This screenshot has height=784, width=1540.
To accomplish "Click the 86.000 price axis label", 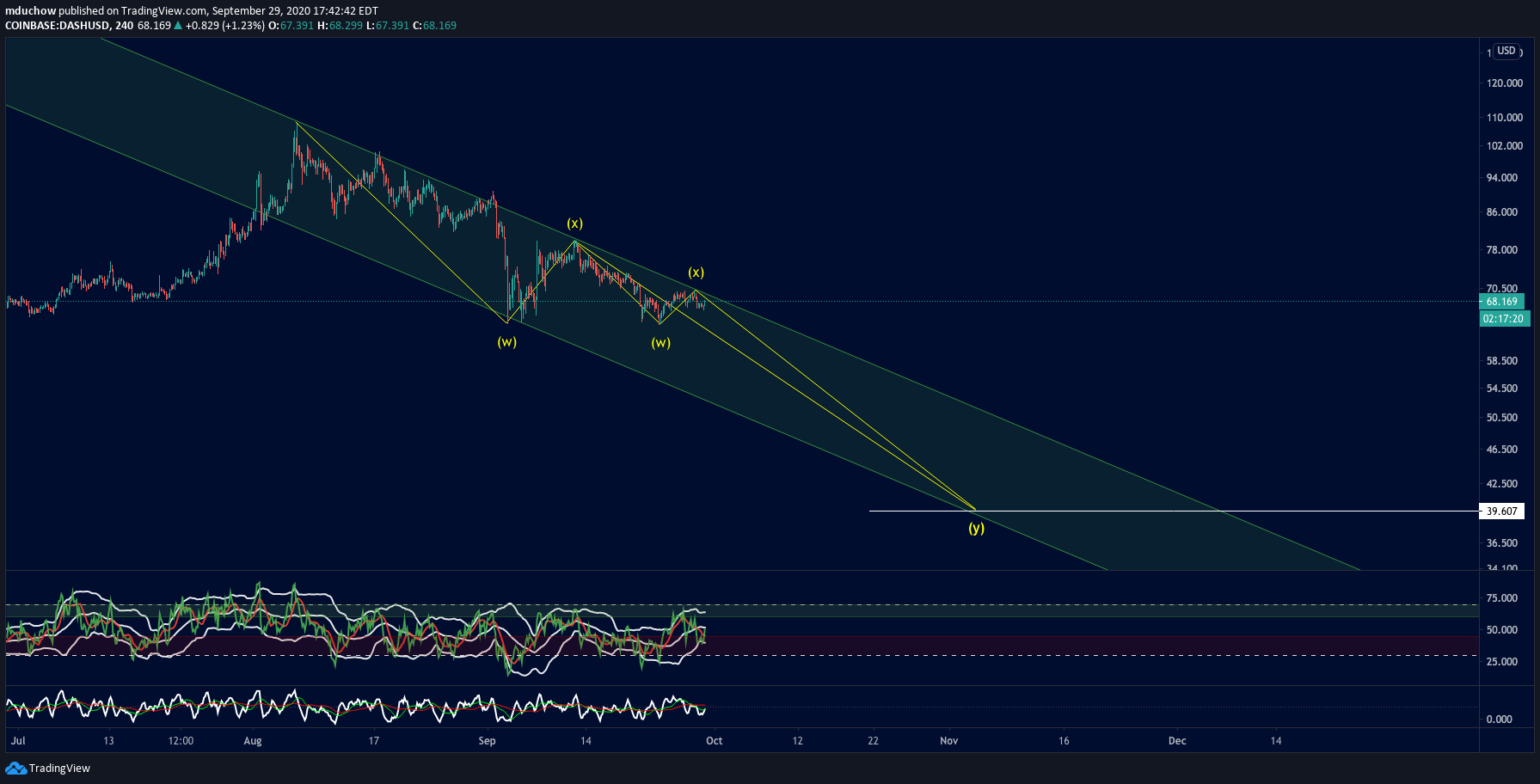I will pyautogui.click(x=1502, y=212).
